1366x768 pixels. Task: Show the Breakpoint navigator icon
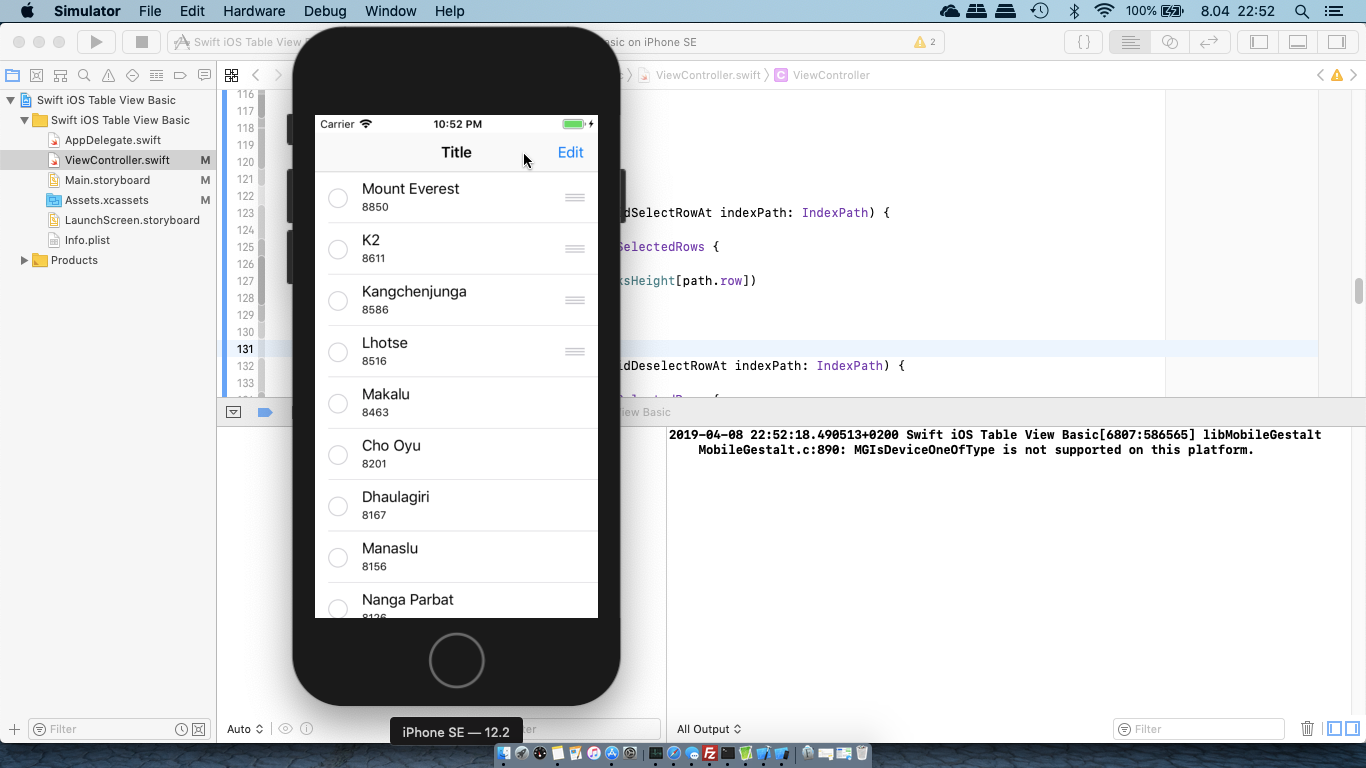pos(180,76)
